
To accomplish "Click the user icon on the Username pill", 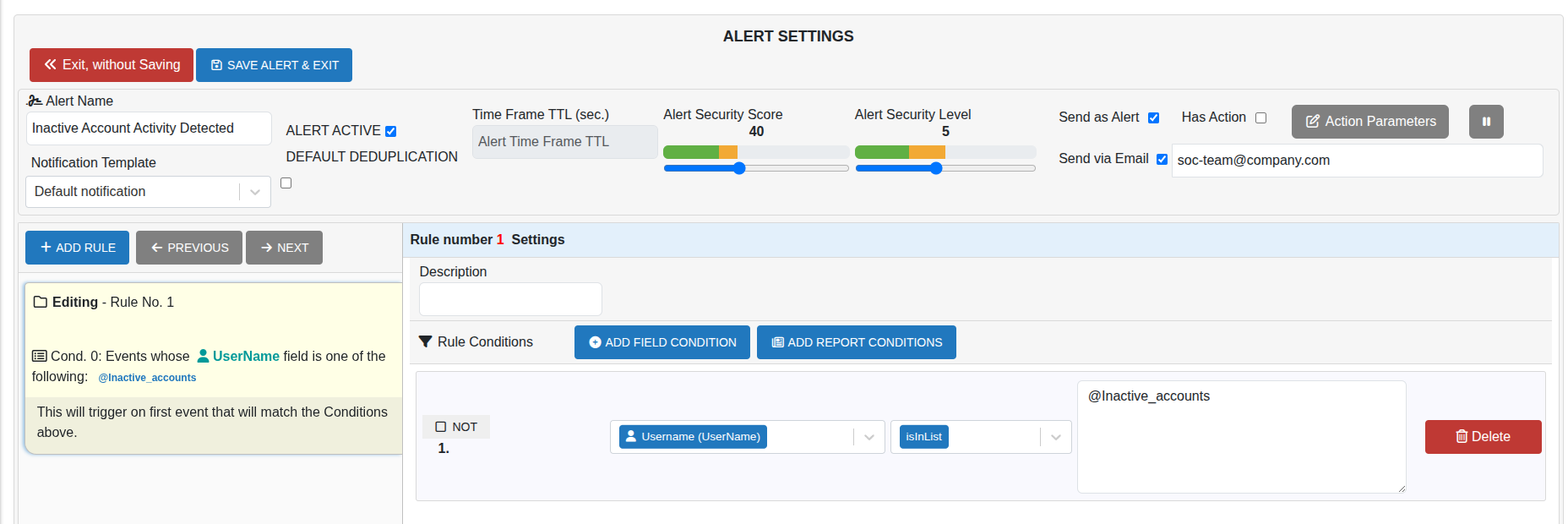I will [x=630, y=436].
